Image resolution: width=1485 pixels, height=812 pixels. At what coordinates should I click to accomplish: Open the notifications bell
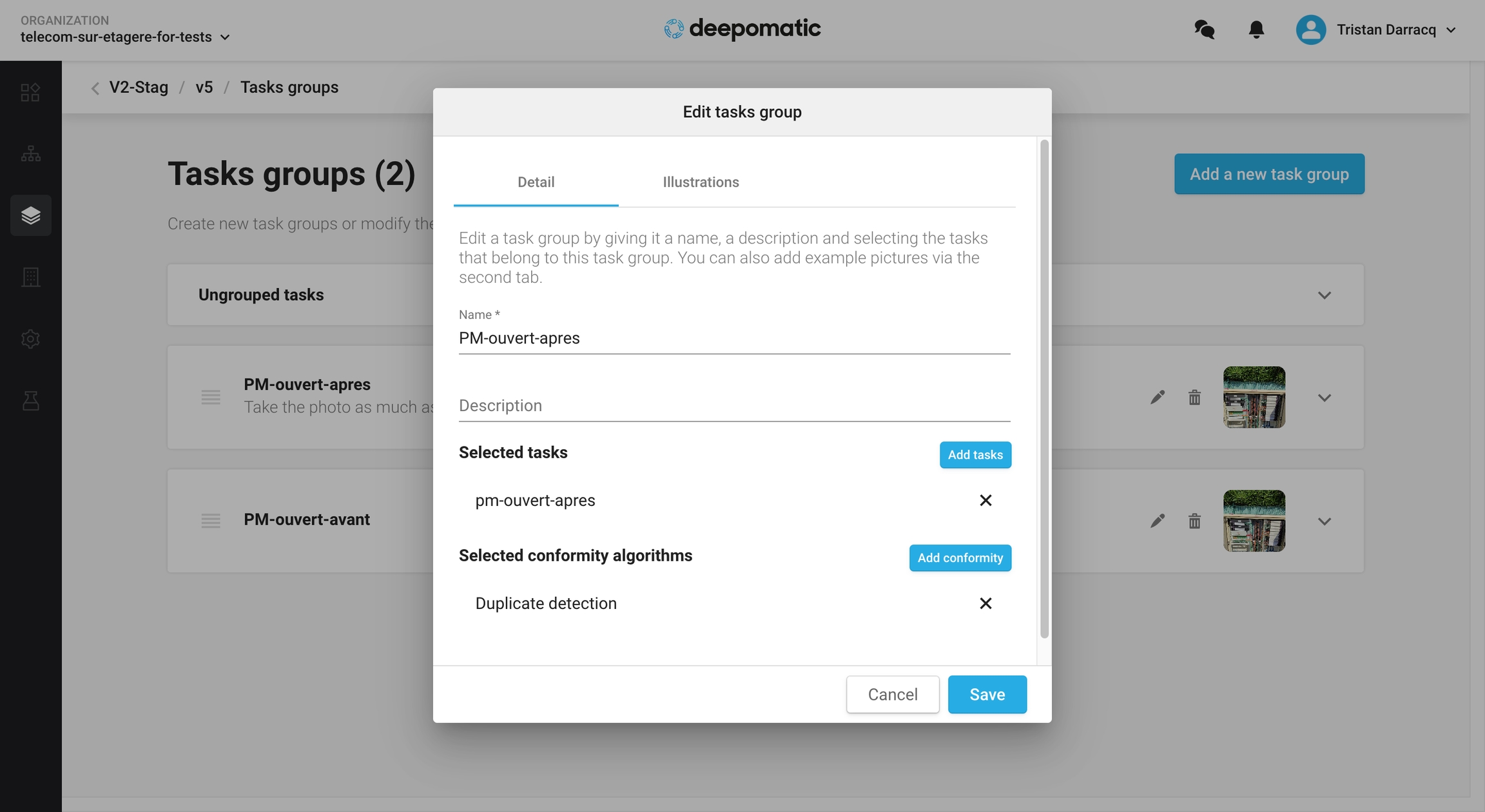1256,30
